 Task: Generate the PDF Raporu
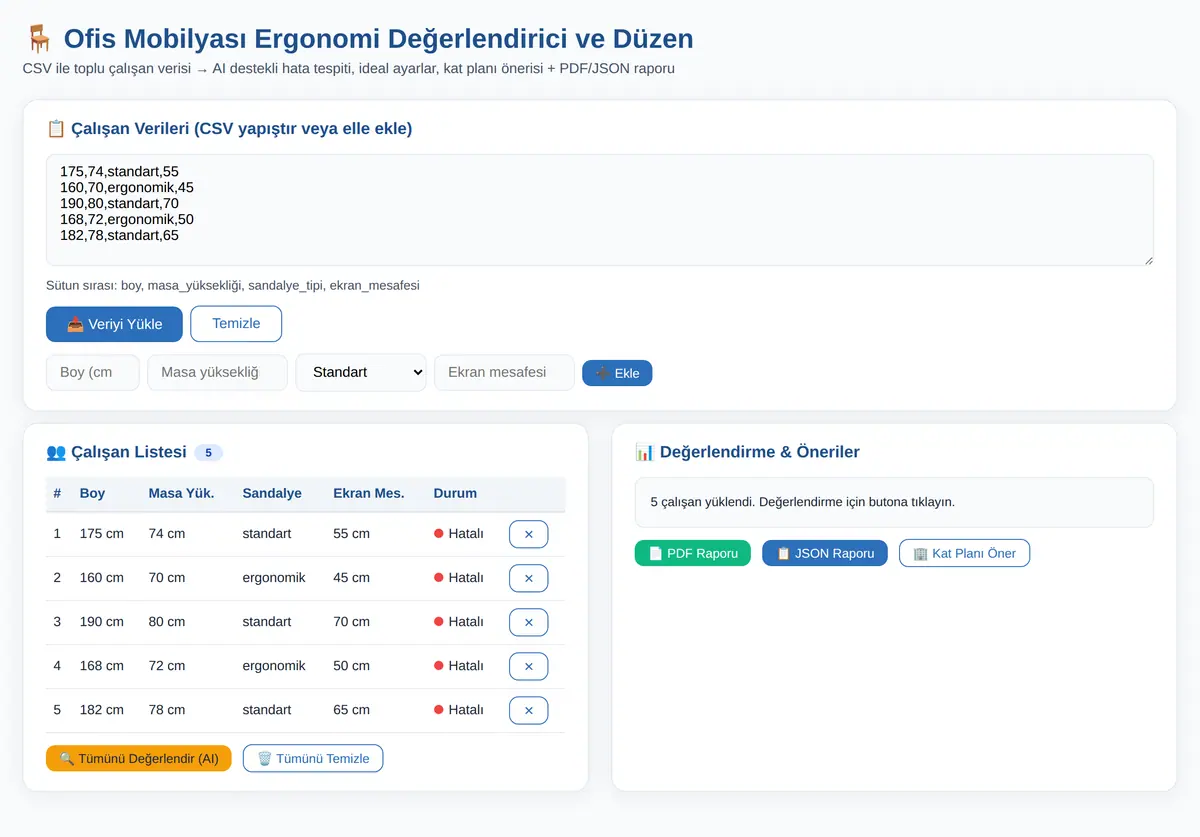point(693,553)
